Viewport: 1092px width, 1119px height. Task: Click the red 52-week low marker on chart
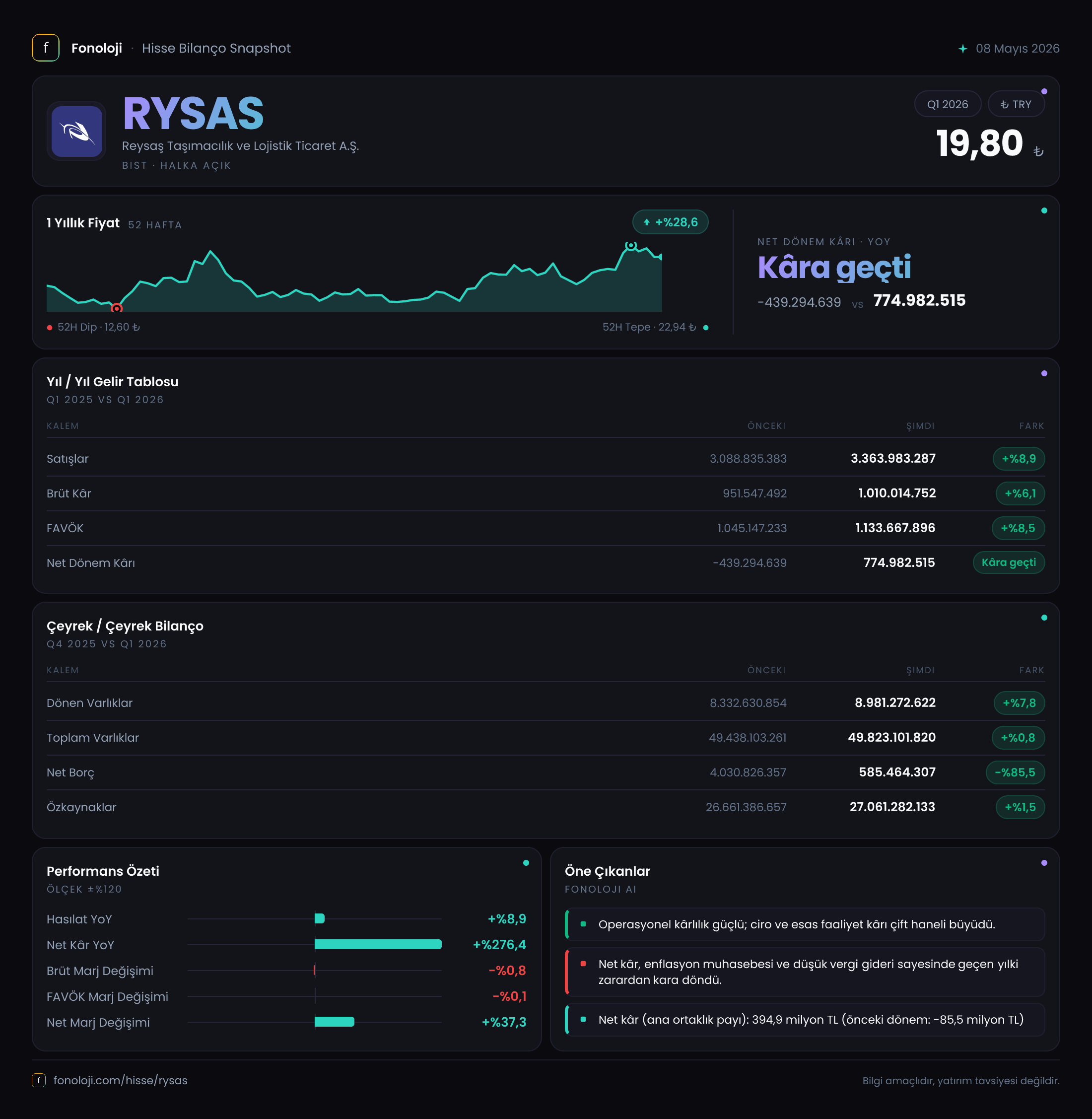[x=117, y=309]
